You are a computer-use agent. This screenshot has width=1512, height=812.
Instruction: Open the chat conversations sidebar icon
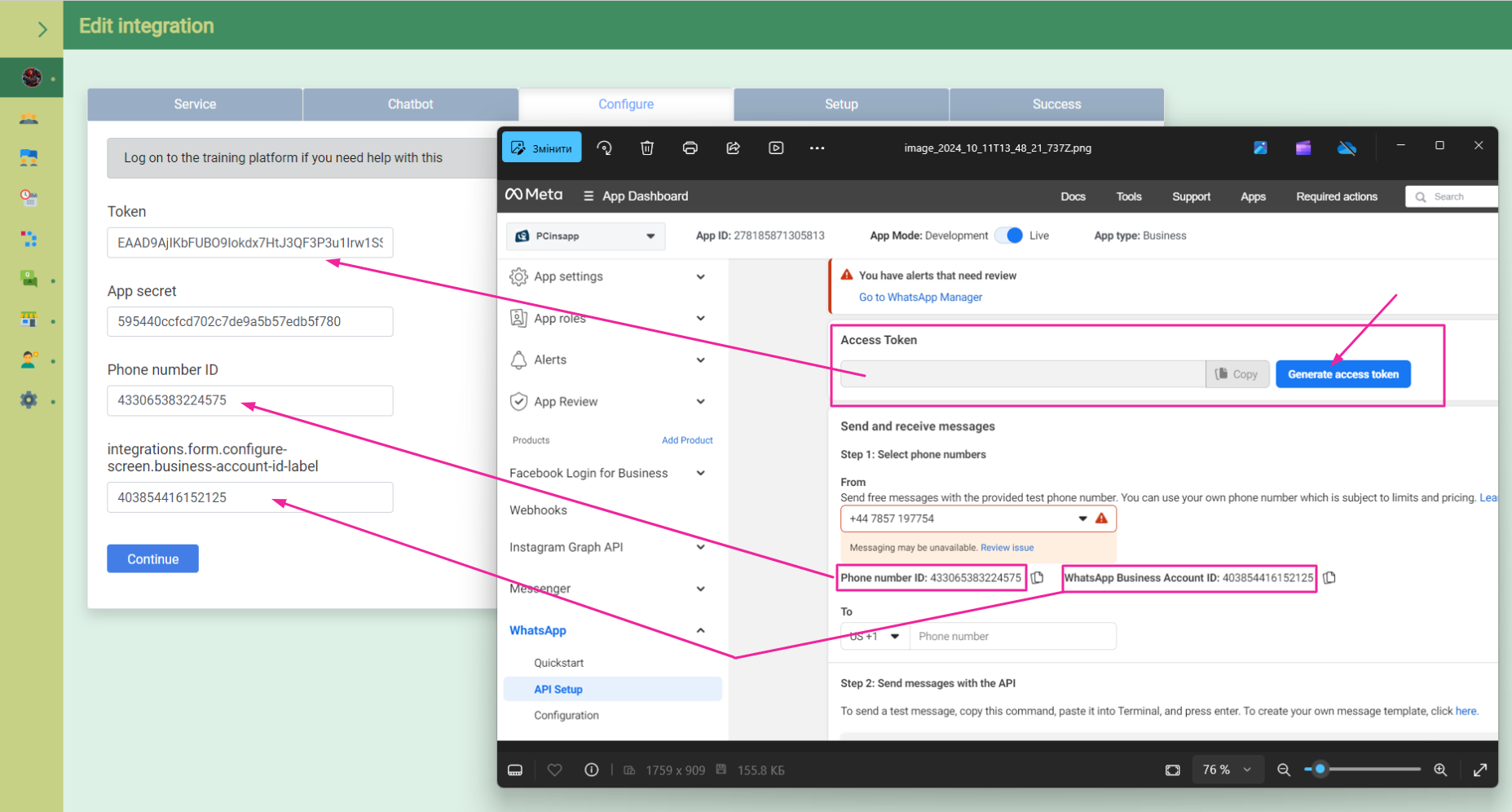pos(29,158)
